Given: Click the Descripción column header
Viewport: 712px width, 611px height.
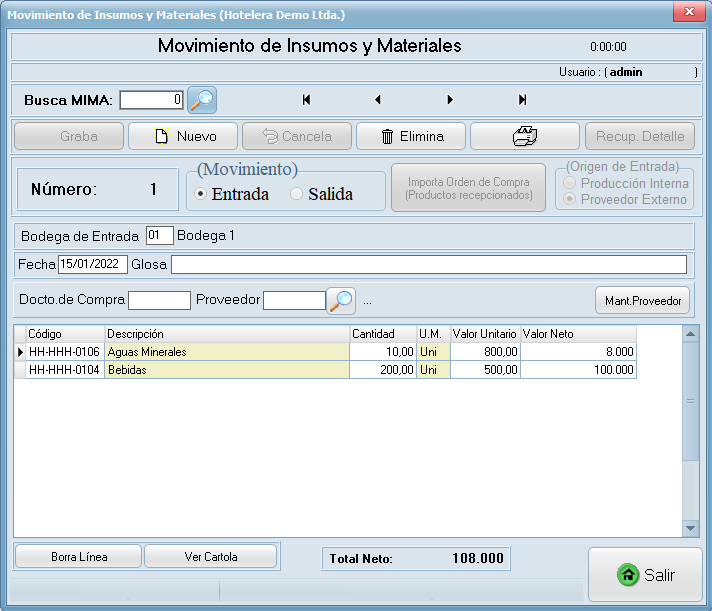Looking at the screenshot, I should 227,334.
